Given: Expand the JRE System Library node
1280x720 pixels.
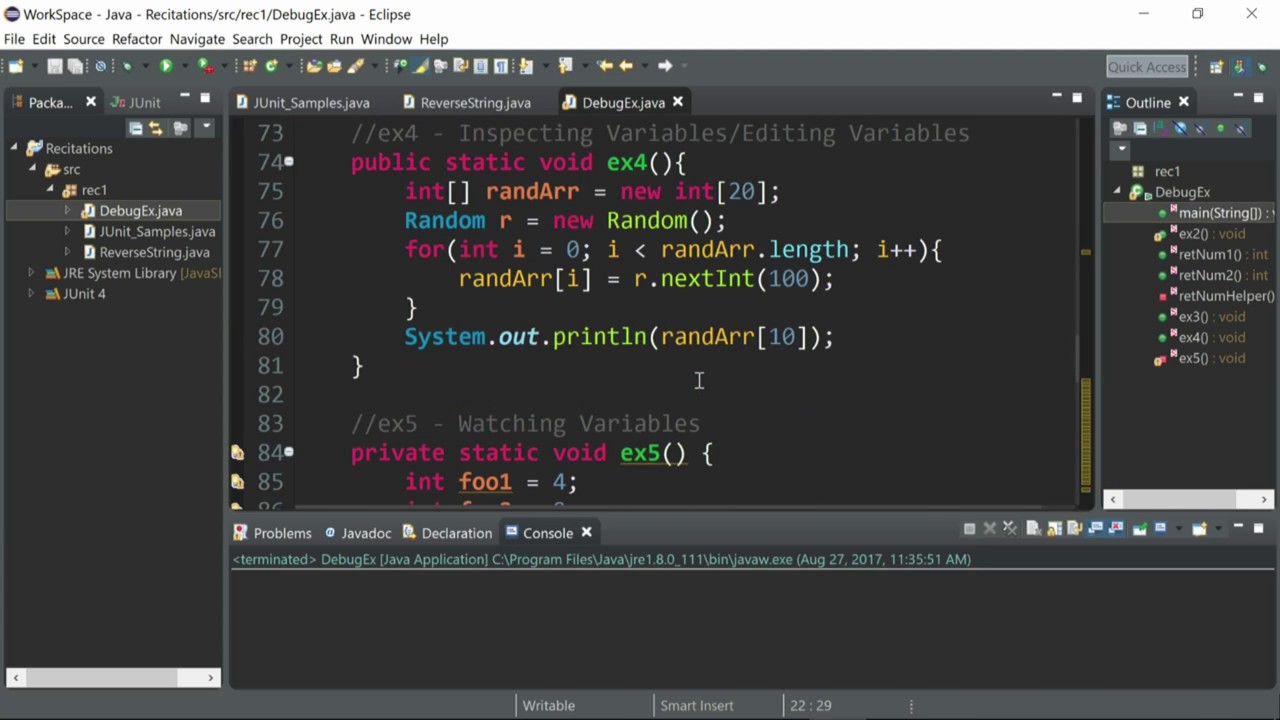Looking at the screenshot, I should (x=31, y=273).
